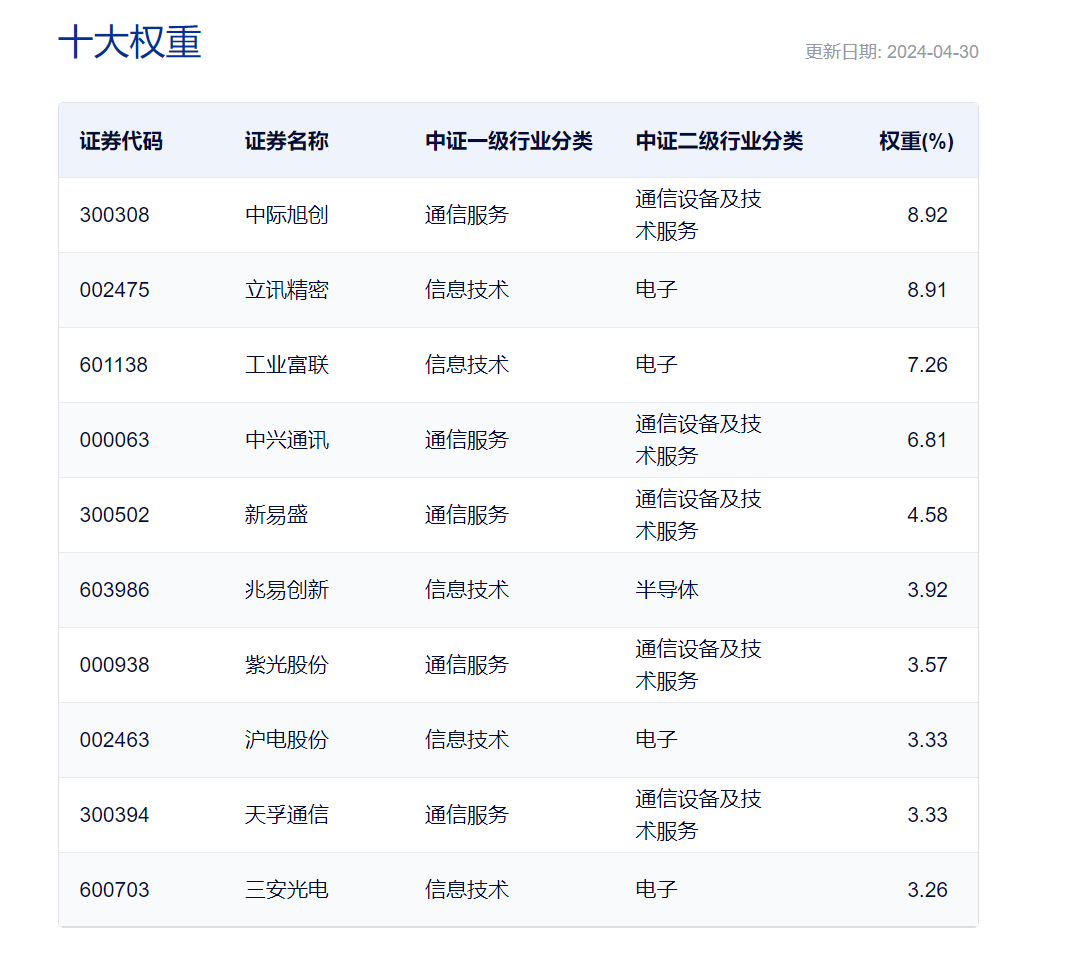Select security name 工业富联
Image resolution: width=1080 pixels, height=968 pixels.
pyautogui.click(x=287, y=365)
